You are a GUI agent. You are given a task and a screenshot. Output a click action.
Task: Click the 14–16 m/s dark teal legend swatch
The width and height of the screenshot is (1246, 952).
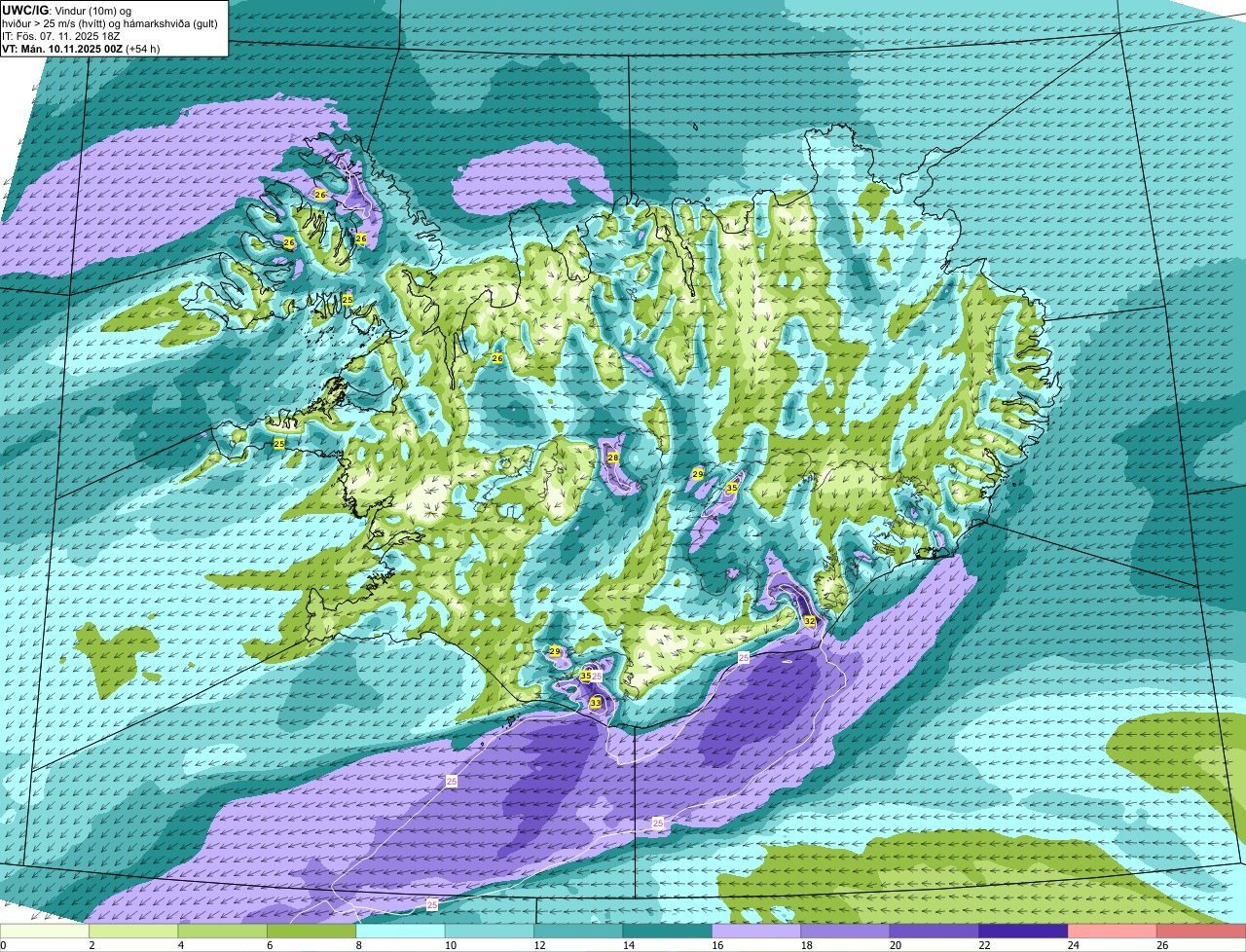[668, 932]
